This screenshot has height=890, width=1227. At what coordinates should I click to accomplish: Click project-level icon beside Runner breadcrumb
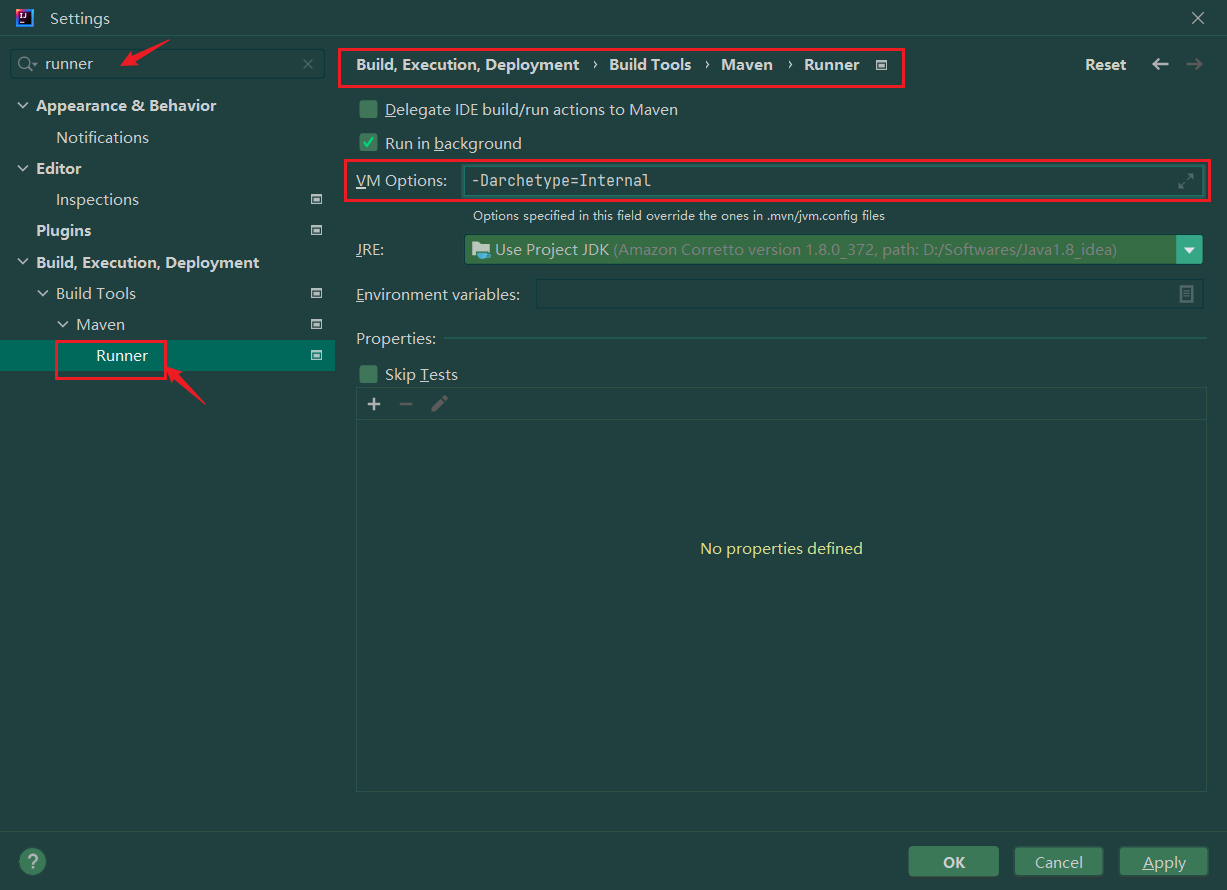point(881,65)
